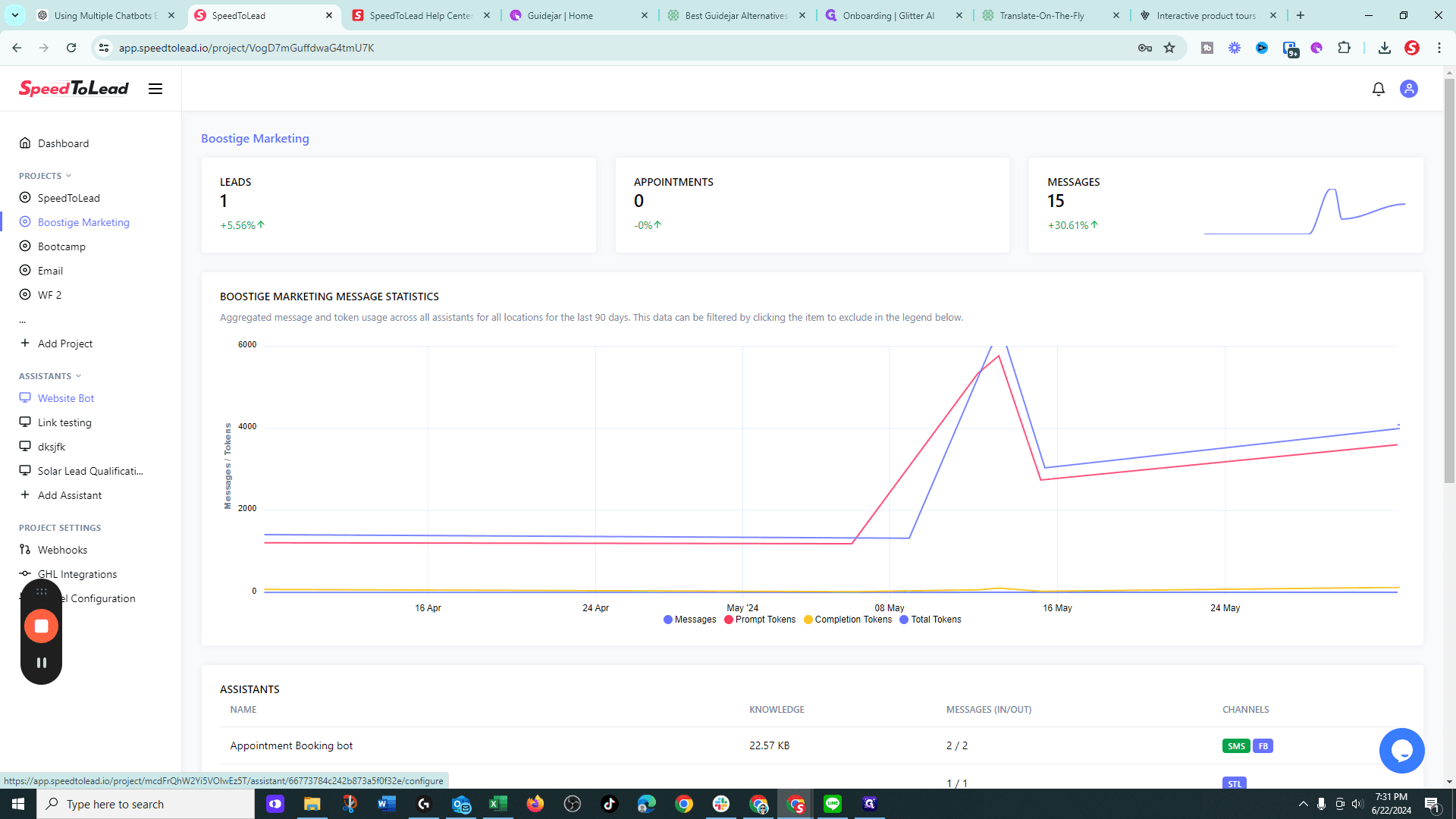
Task: Open the Solar Lead Qualification assistant
Action: [90, 471]
